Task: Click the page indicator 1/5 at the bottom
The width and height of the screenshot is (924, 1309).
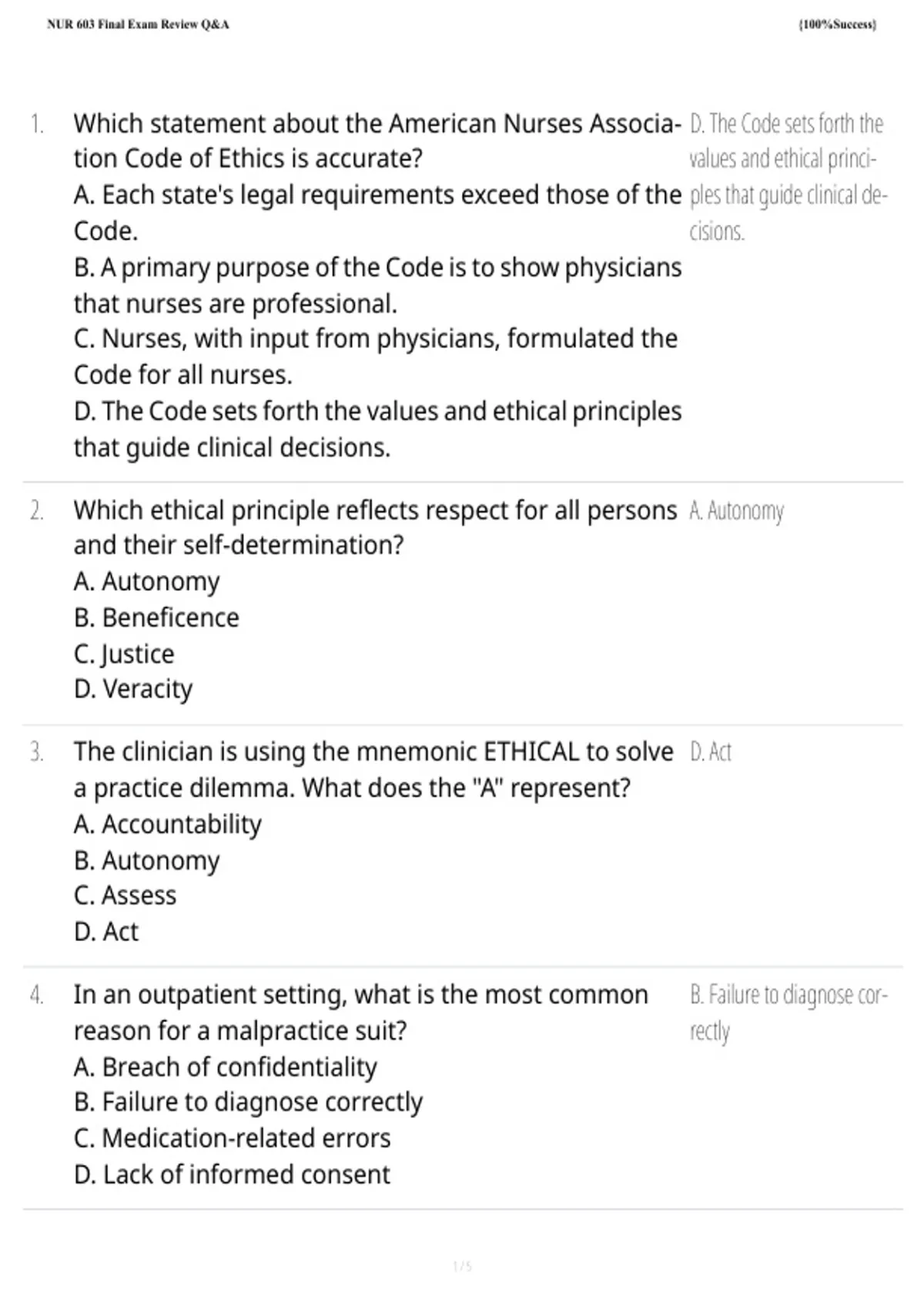Action: 462,1267
